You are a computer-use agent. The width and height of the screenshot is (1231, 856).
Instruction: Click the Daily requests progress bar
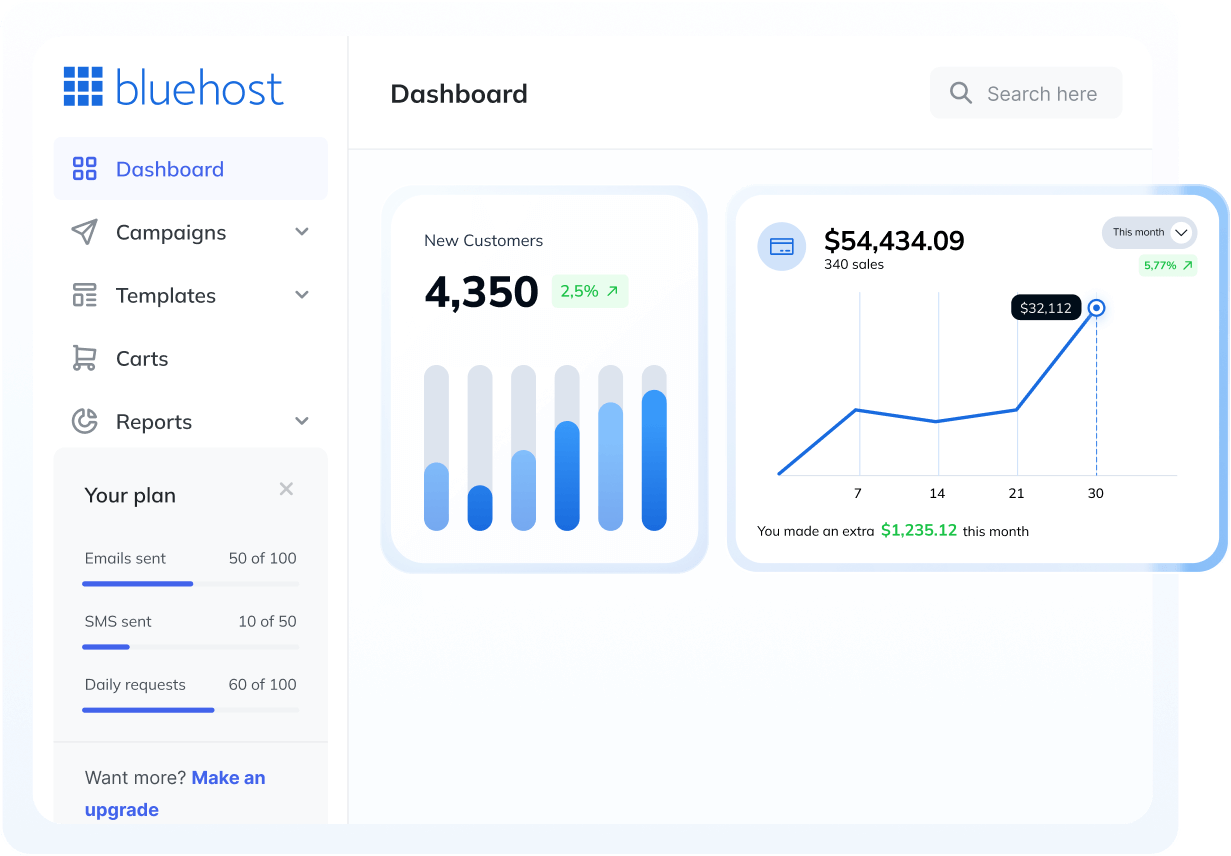190,710
